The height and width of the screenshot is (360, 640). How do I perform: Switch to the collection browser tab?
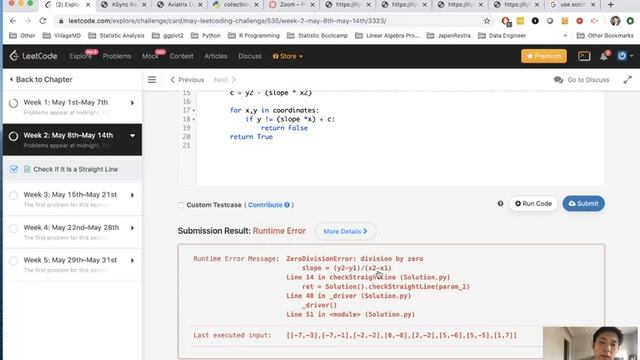(x=235, y=5)
